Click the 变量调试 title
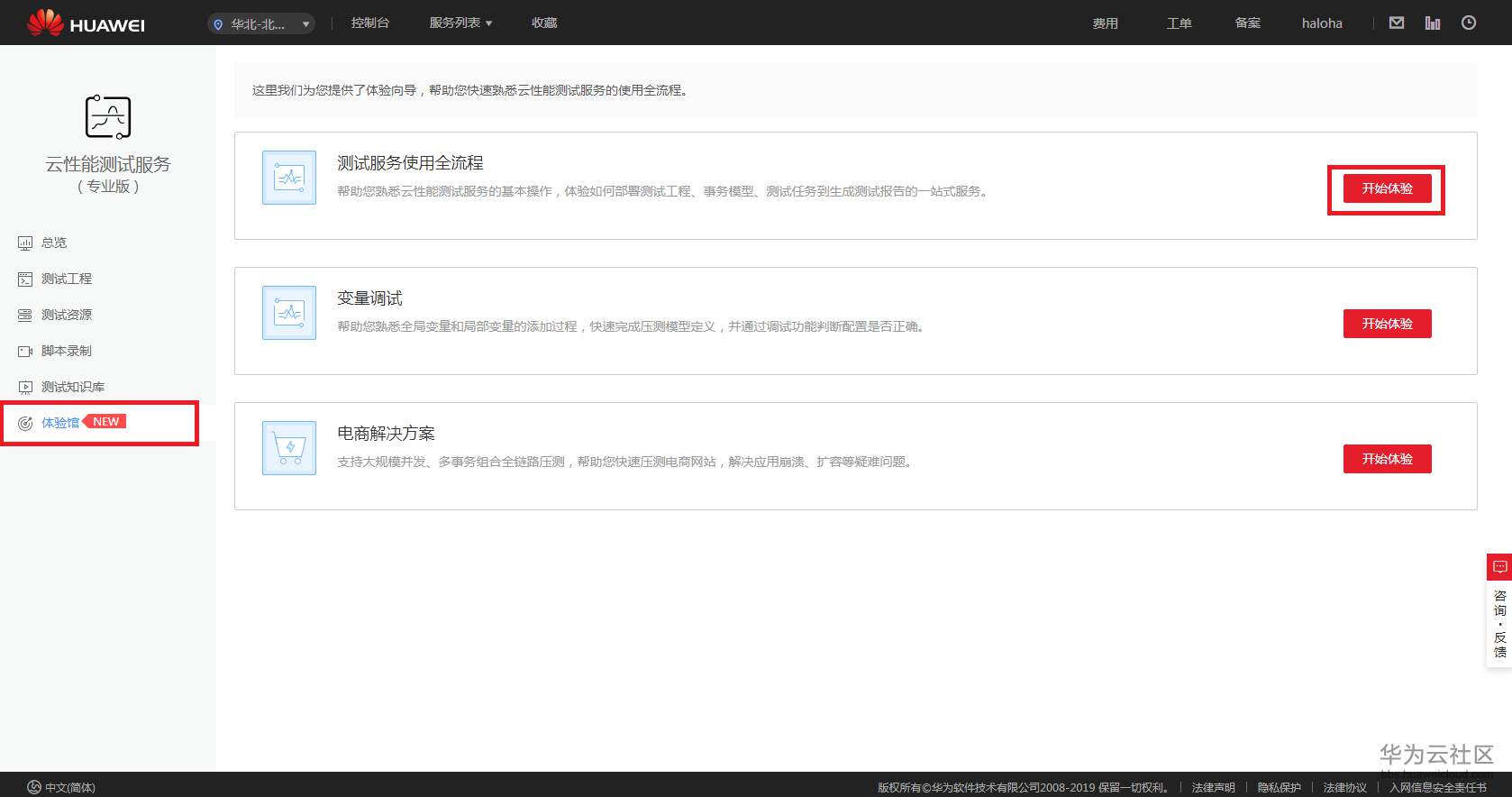 click(369, 298)
